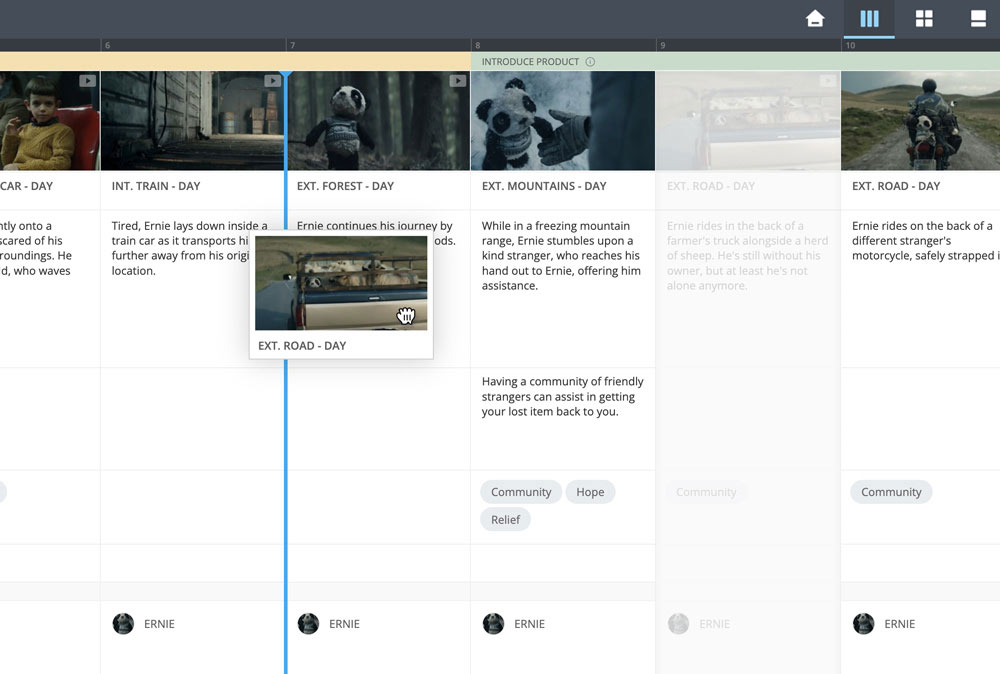
Task: Click the Hope tag
Action: (590, 492)
